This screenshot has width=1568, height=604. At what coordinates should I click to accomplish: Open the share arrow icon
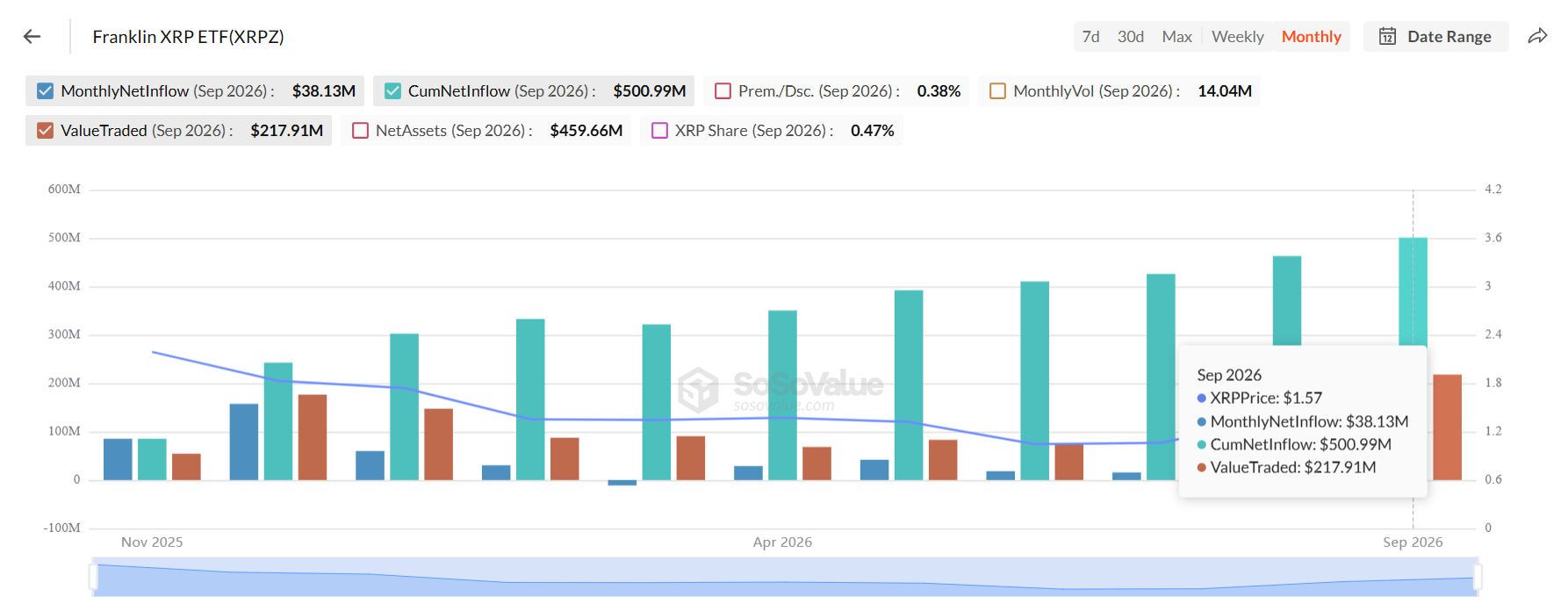[x=1537, y=36]
